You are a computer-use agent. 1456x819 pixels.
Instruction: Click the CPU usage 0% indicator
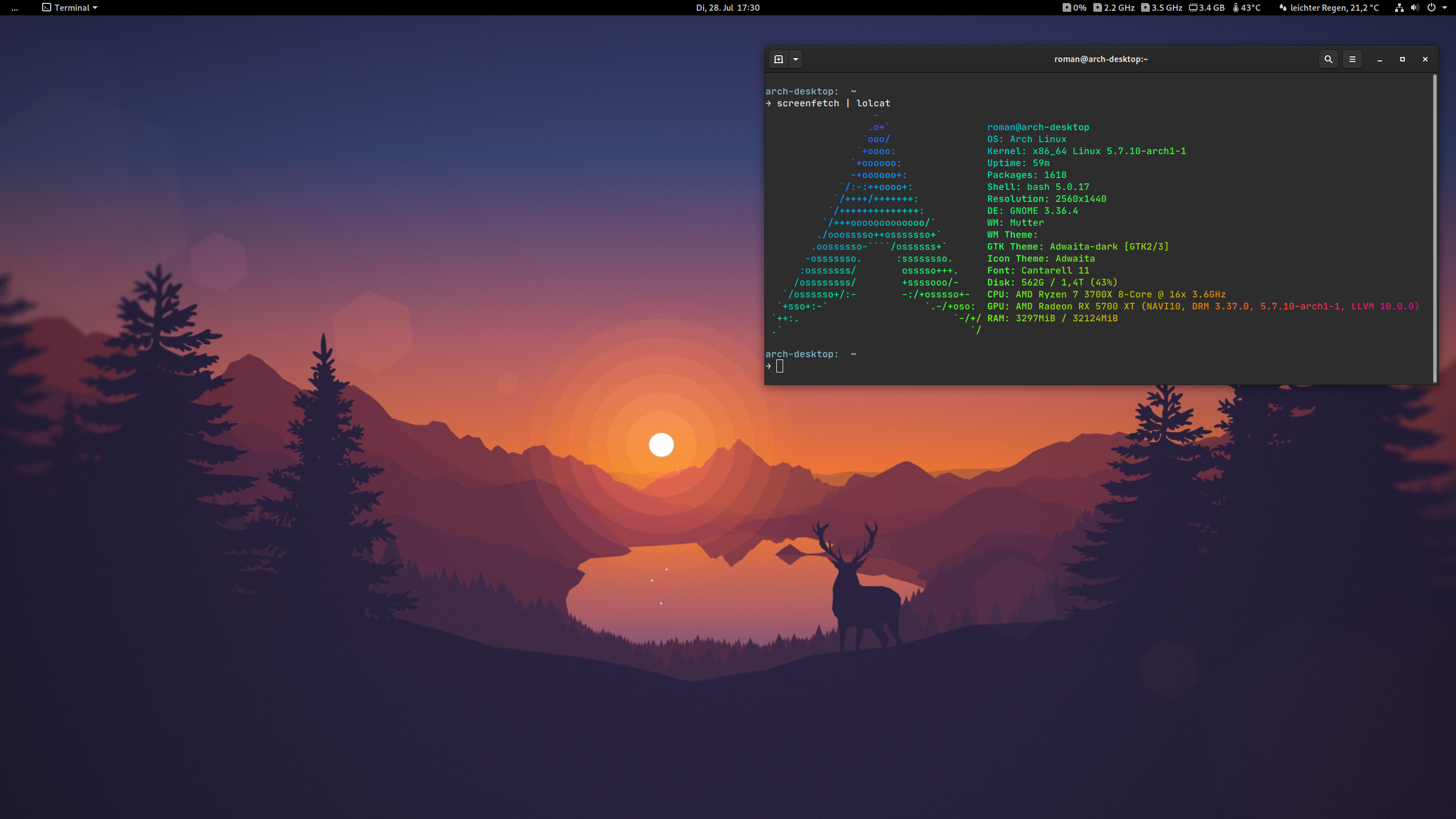[1074, 7]
